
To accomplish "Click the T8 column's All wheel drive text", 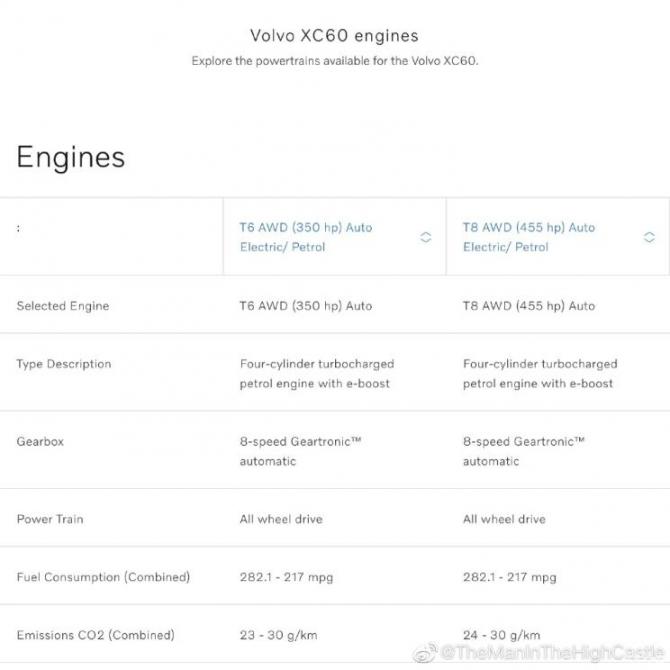I will tap(504, 519).
